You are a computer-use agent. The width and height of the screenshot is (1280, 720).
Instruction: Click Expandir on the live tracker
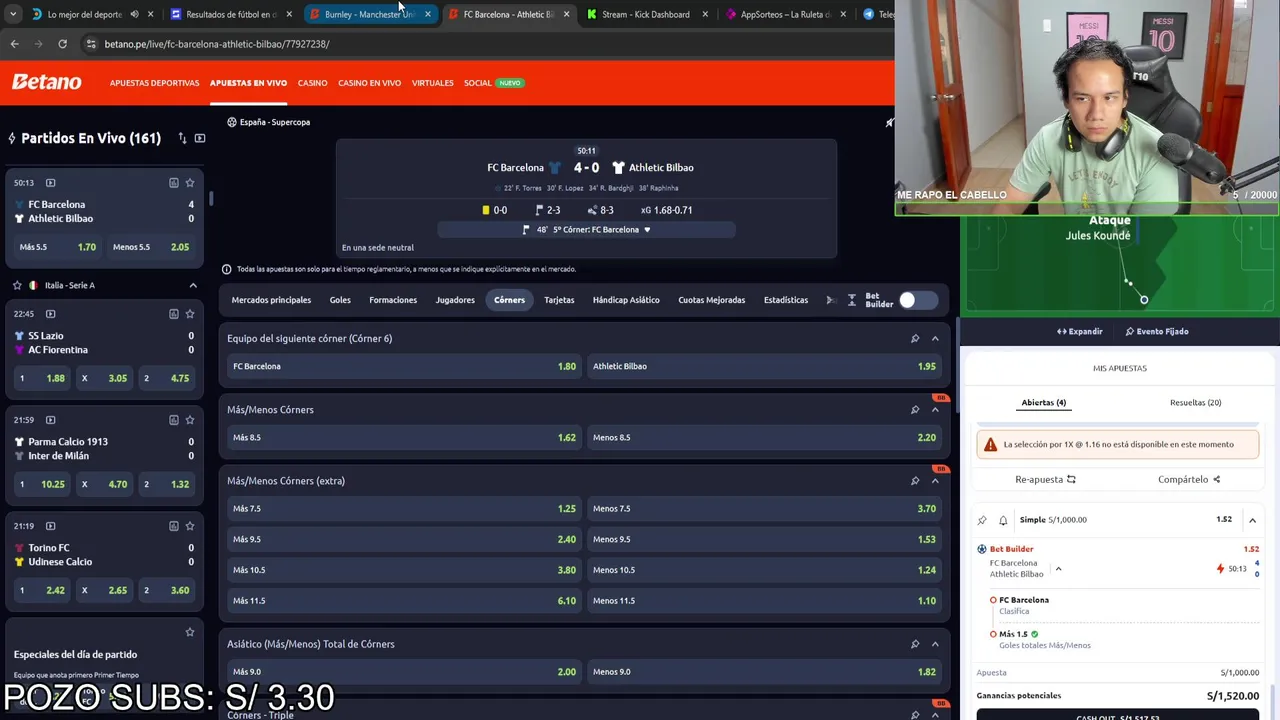[1080, 331]
